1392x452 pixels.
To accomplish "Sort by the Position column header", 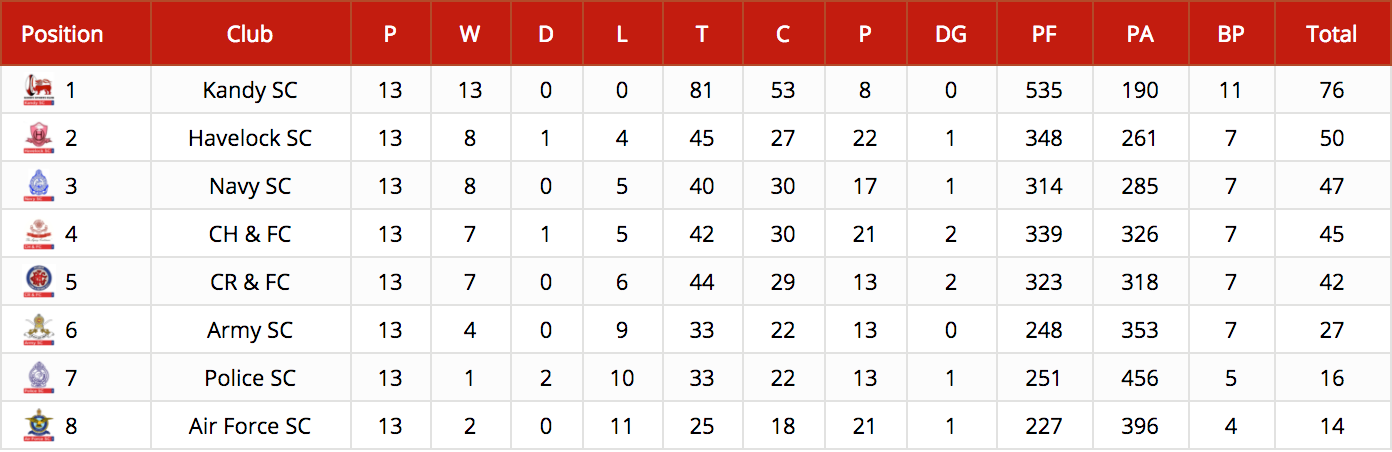I will [62, 34].
